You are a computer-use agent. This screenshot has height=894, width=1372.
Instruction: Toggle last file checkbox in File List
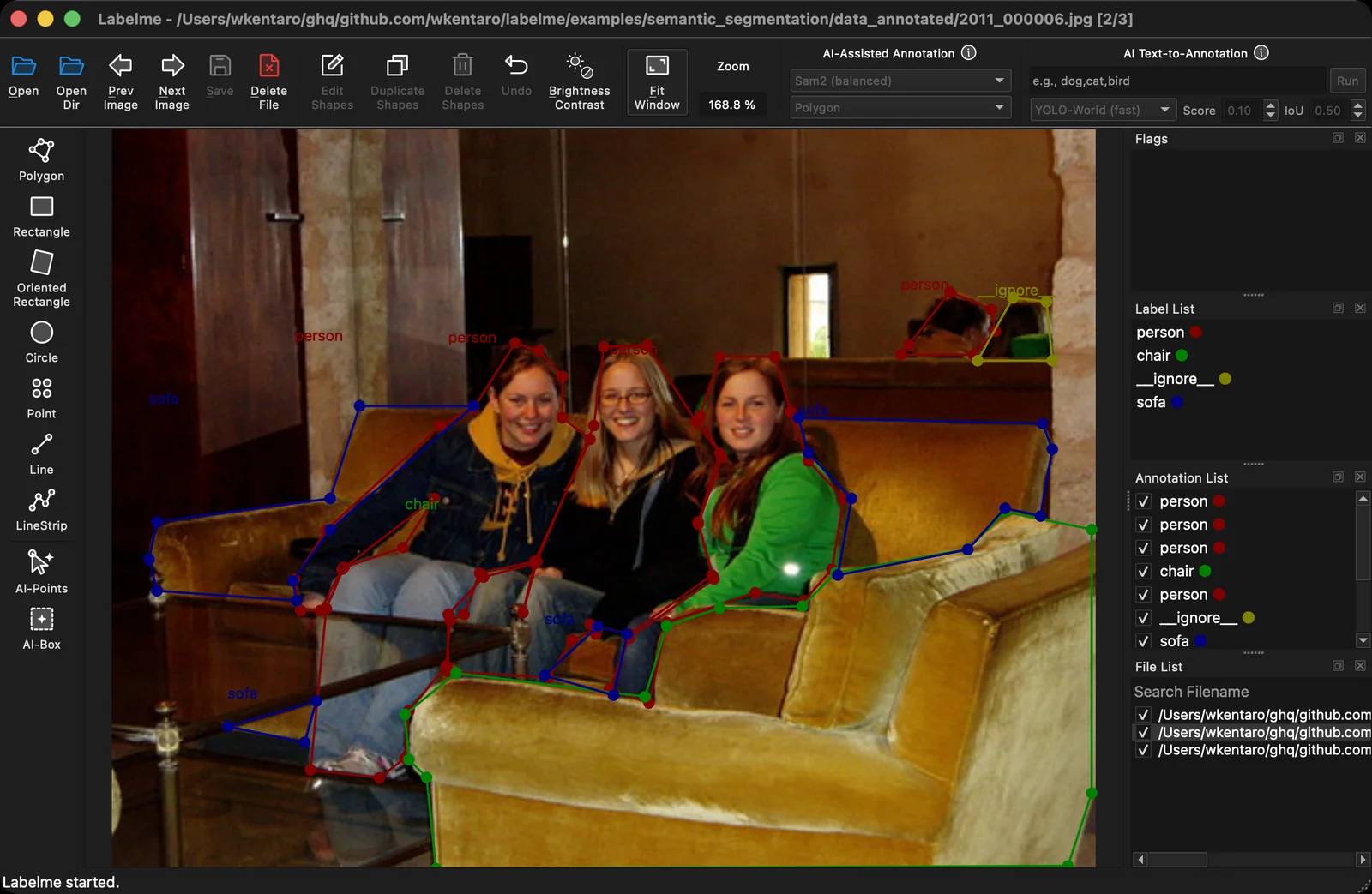tap(1143, 750)
